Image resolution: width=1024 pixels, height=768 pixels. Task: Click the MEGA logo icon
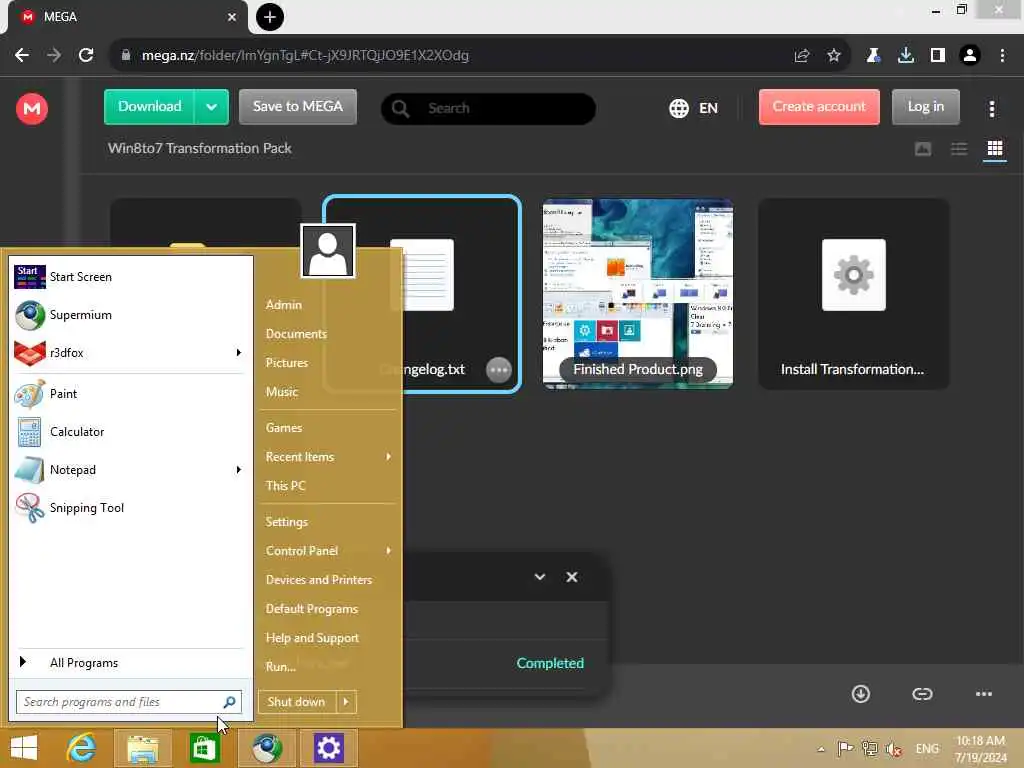point(32,108)
